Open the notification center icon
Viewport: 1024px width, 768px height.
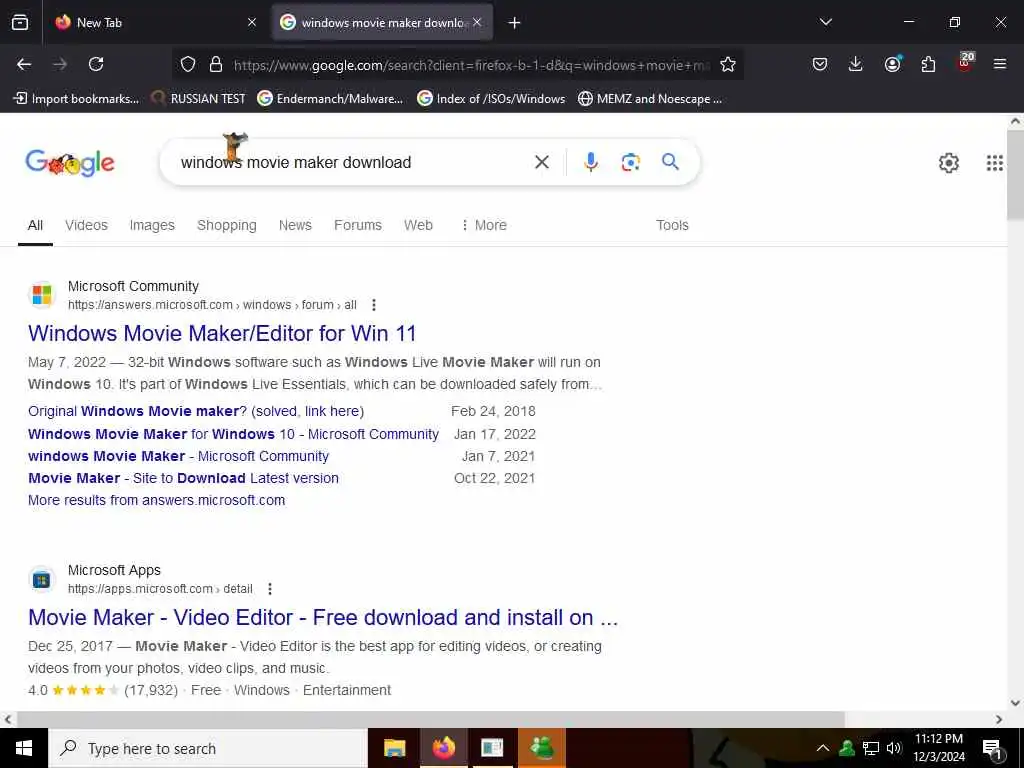(x=992, y=749)
